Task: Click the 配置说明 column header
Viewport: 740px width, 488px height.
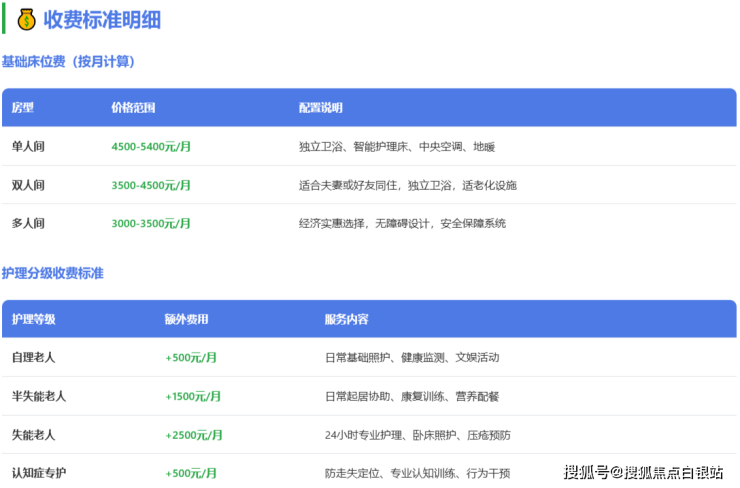Action: tap(320, 108)
